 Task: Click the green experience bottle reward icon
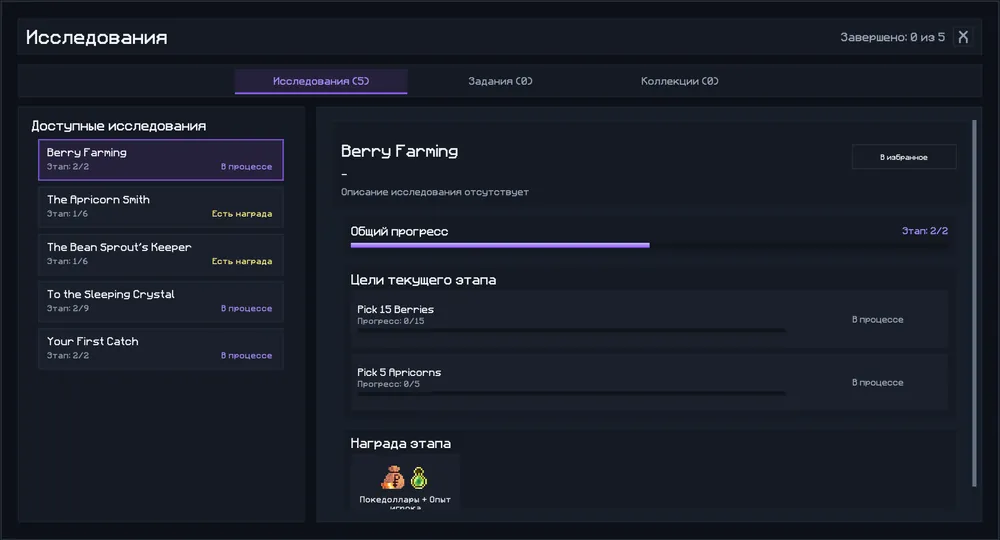tap(419, 478)
